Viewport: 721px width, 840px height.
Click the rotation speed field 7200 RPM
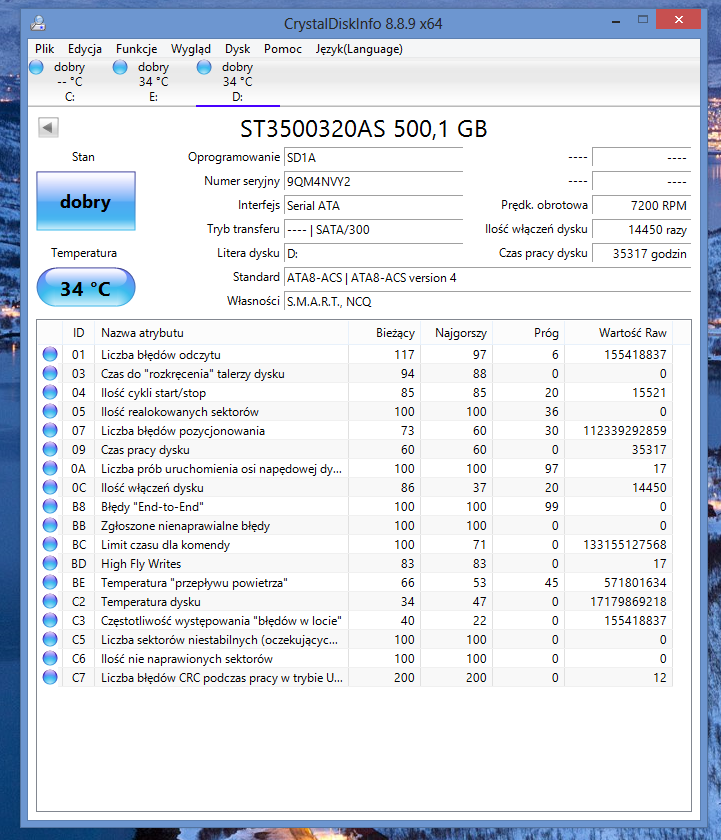[x=642, y=206]
